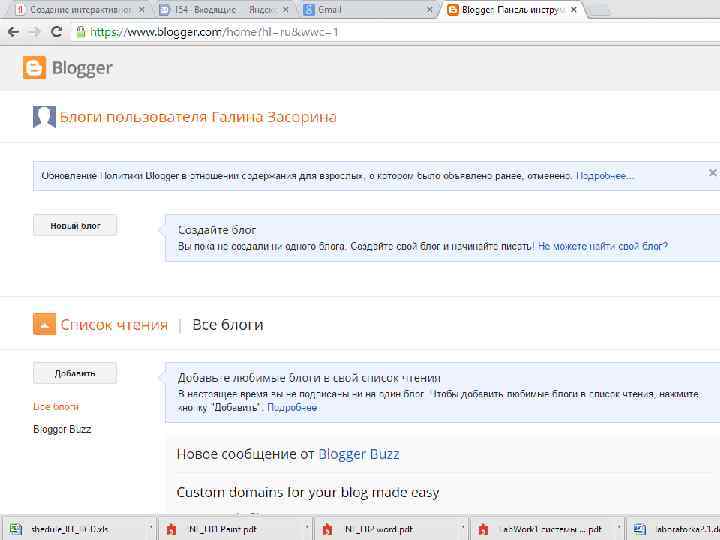
Task: Select Blogger Buzz in sidebar list
Action: coord(62,429)
